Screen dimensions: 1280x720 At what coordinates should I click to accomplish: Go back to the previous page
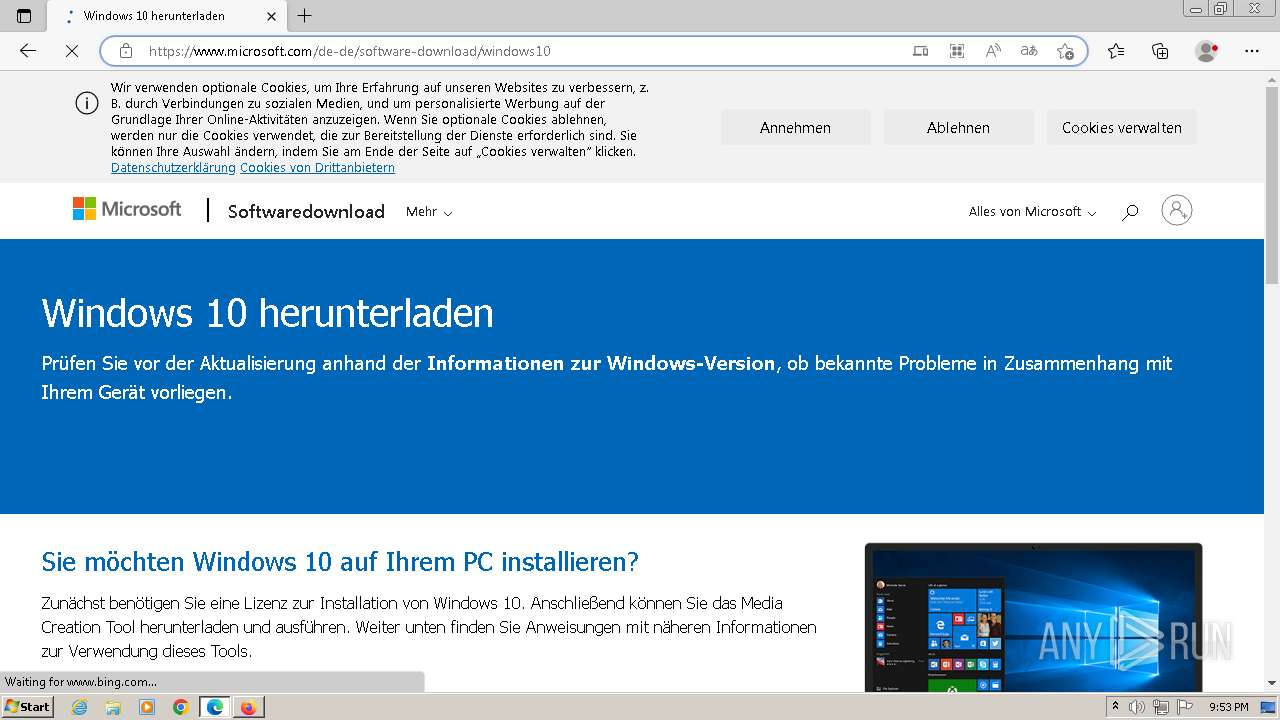[28, 51]
